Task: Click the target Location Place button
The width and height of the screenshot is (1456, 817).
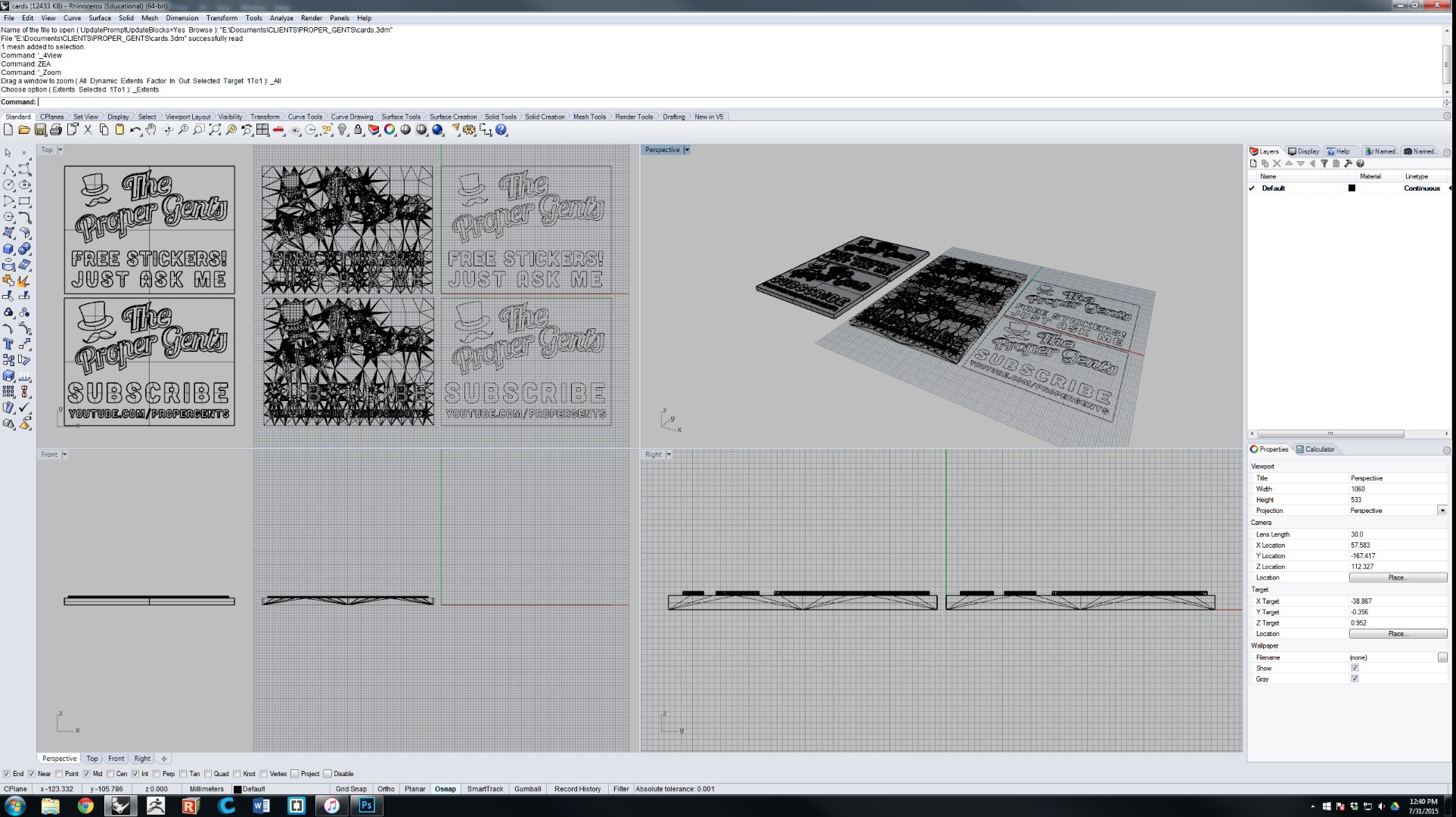Action: tap(1398, 634)
